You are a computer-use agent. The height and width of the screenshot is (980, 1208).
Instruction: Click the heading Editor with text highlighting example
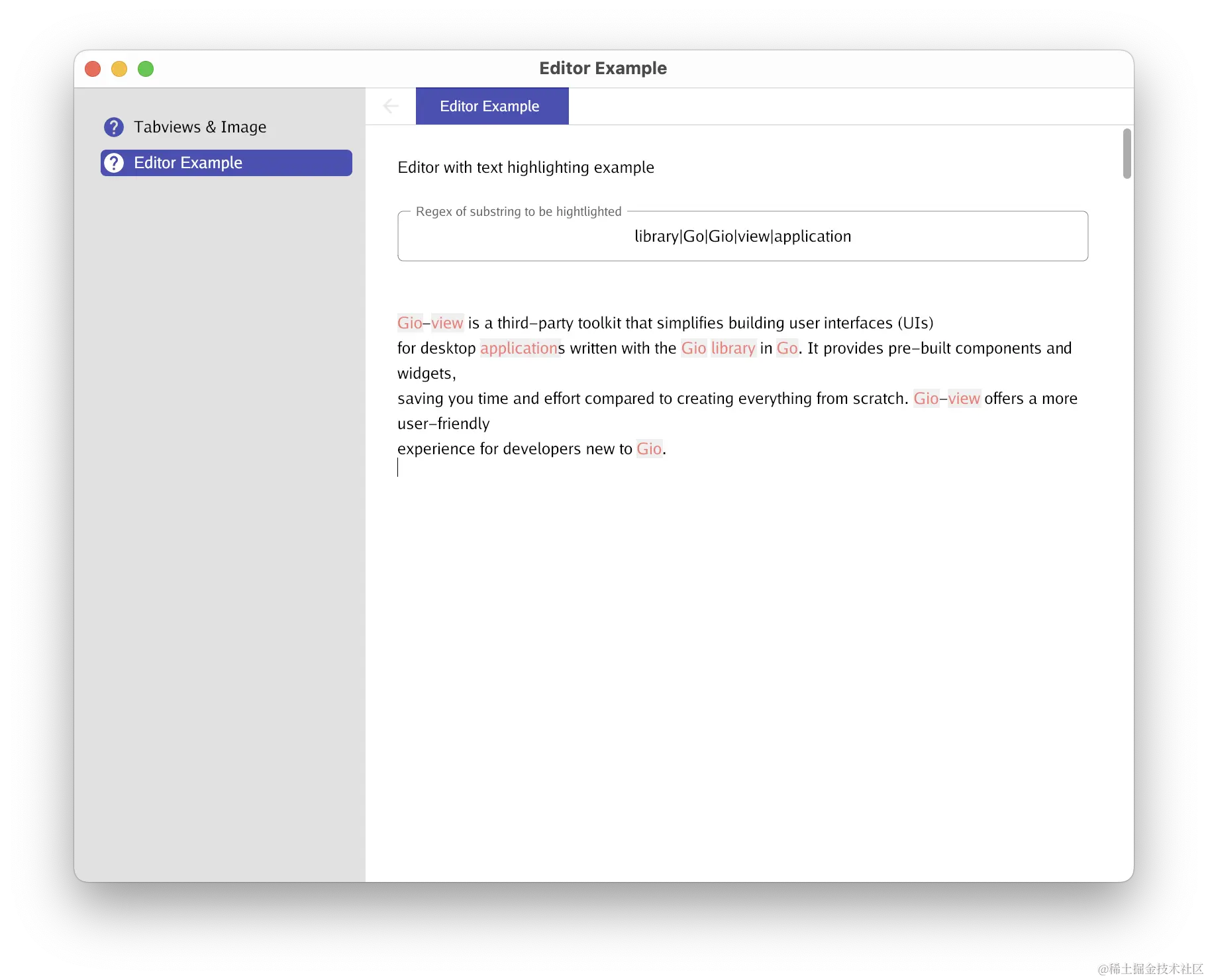[x=525, y=167]
